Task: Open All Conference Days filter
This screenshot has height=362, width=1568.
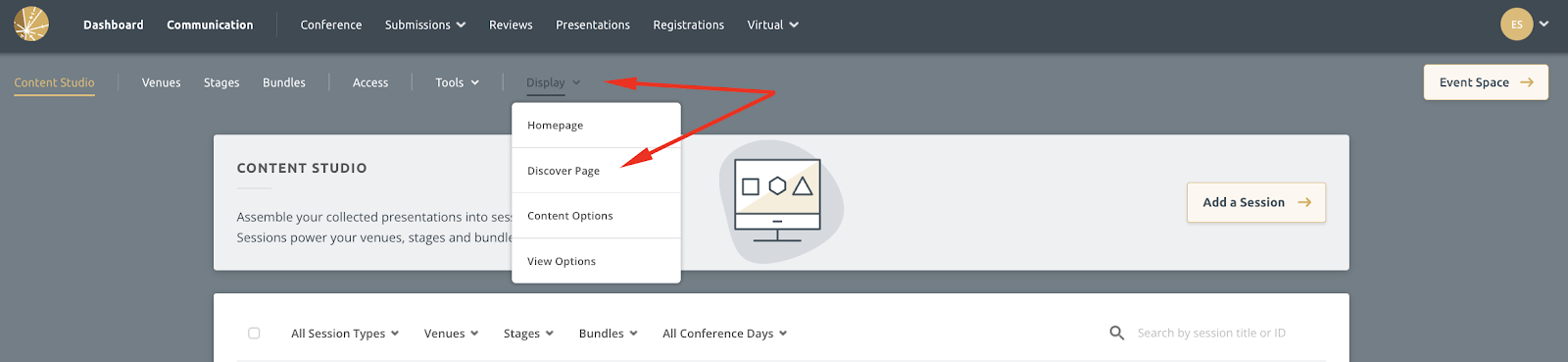Action: [x=725, y=334]
